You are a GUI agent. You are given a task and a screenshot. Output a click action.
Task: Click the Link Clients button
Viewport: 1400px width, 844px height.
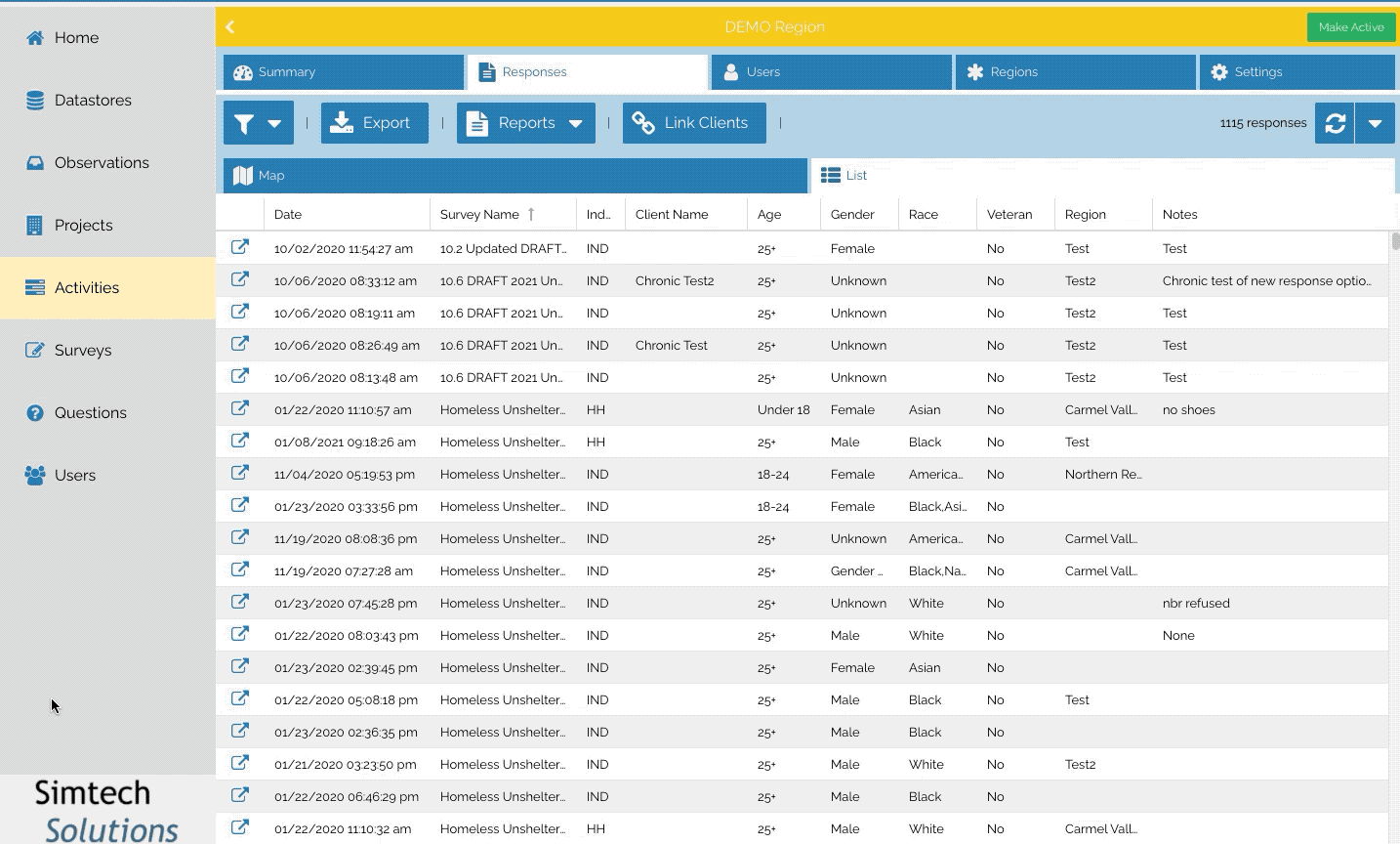click(x=693, y=123)
